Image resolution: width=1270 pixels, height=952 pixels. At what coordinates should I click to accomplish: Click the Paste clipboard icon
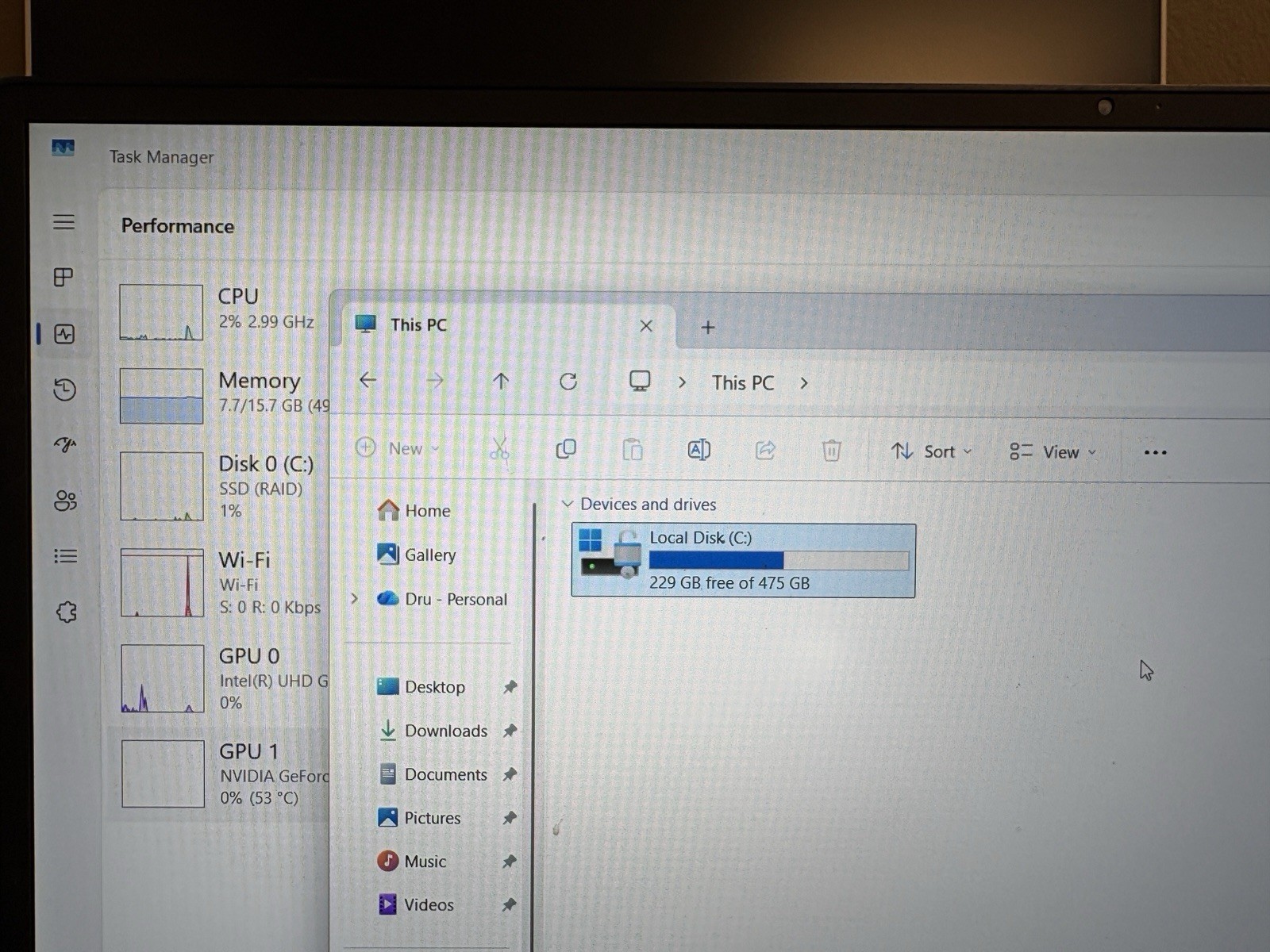click(633, 450)
